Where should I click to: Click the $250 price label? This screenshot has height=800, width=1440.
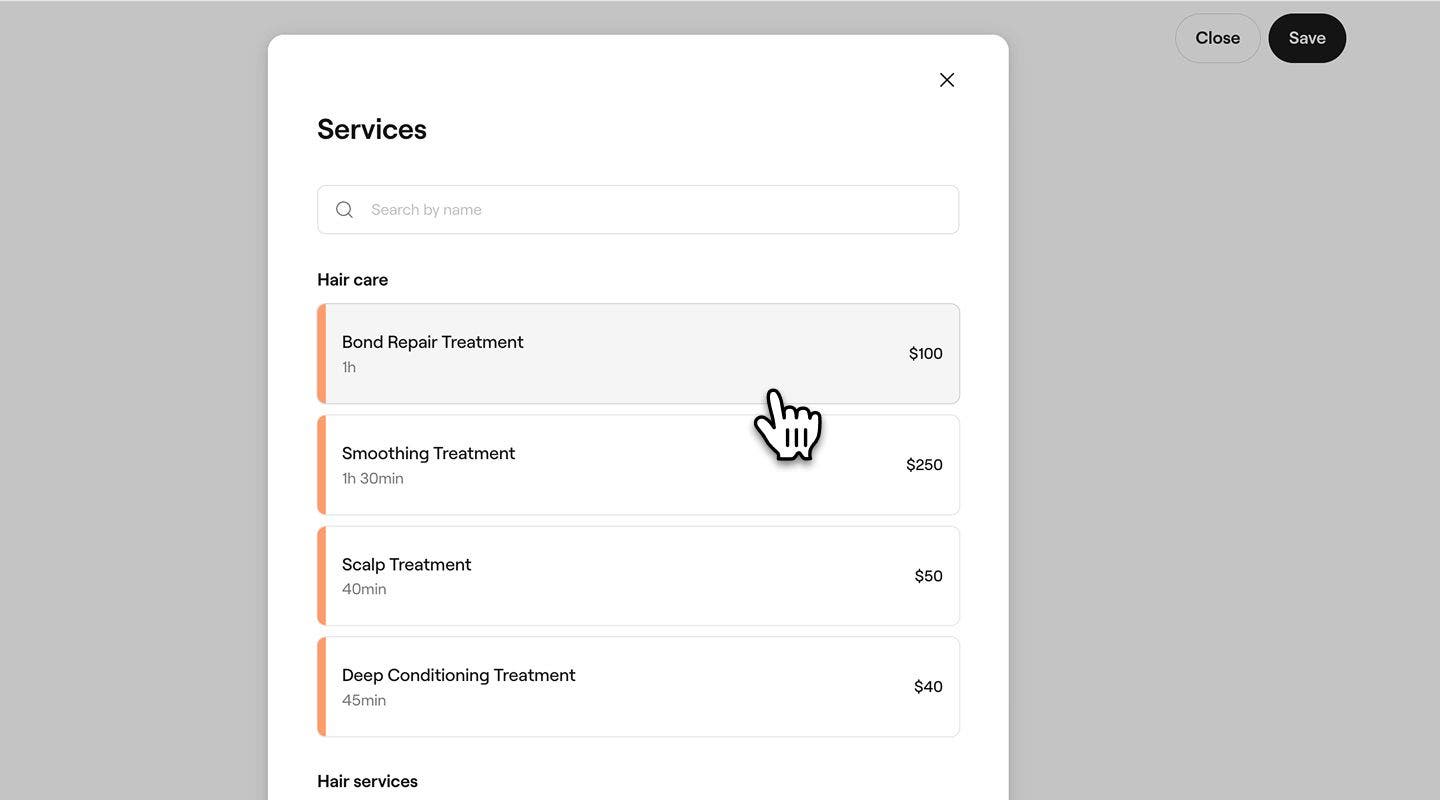pos(924,465)
